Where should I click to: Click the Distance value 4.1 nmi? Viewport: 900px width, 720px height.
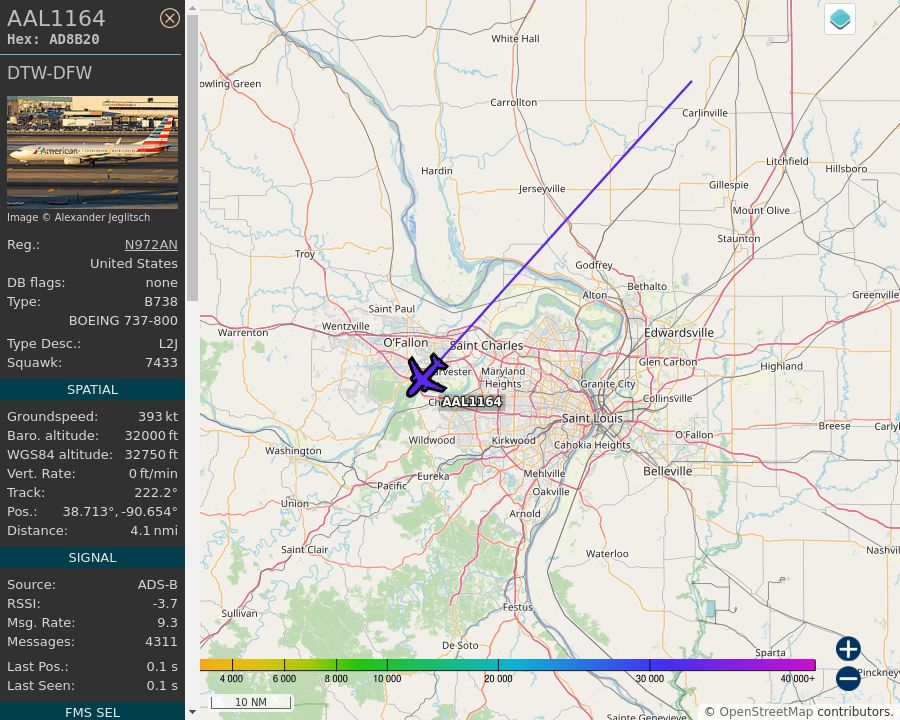point(154,531)
